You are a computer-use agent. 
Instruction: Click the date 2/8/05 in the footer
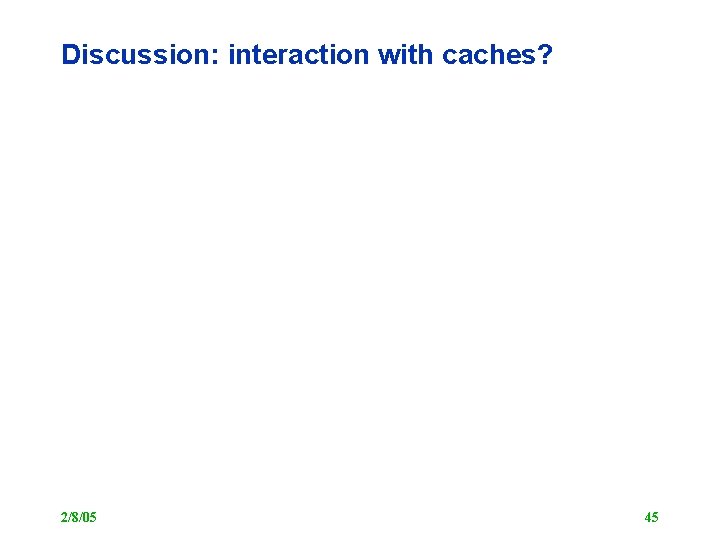point(78,517)
